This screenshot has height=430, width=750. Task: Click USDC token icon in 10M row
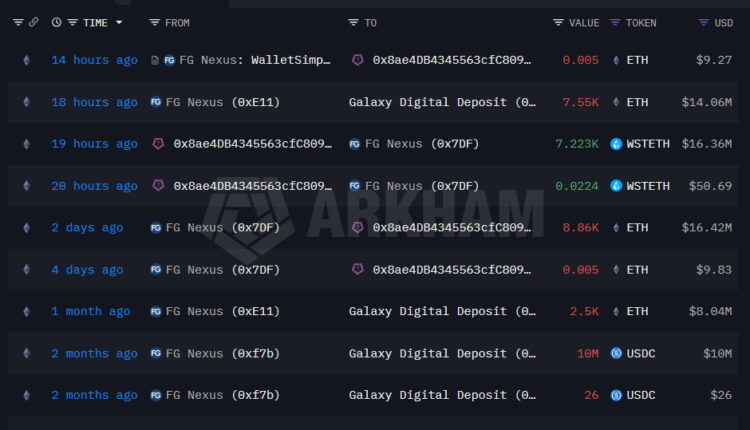click(x=615, y=353)
